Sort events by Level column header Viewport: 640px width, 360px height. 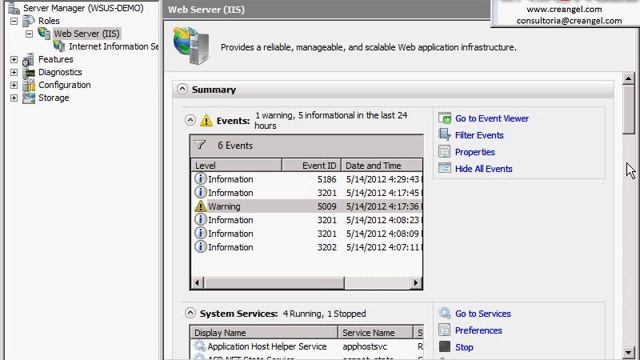(236, 165)
